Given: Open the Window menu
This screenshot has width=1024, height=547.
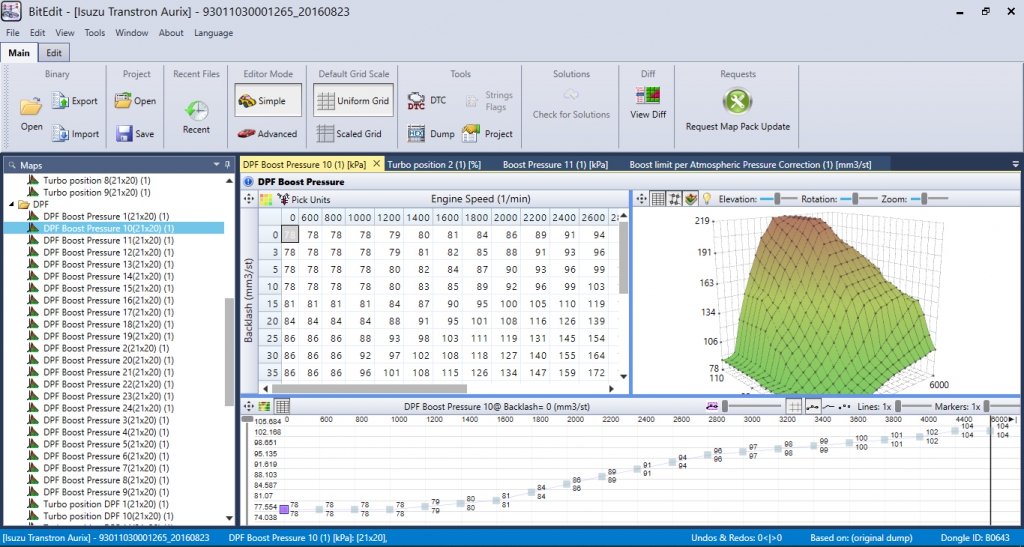Looking at the screenshot, I should 132,33.
